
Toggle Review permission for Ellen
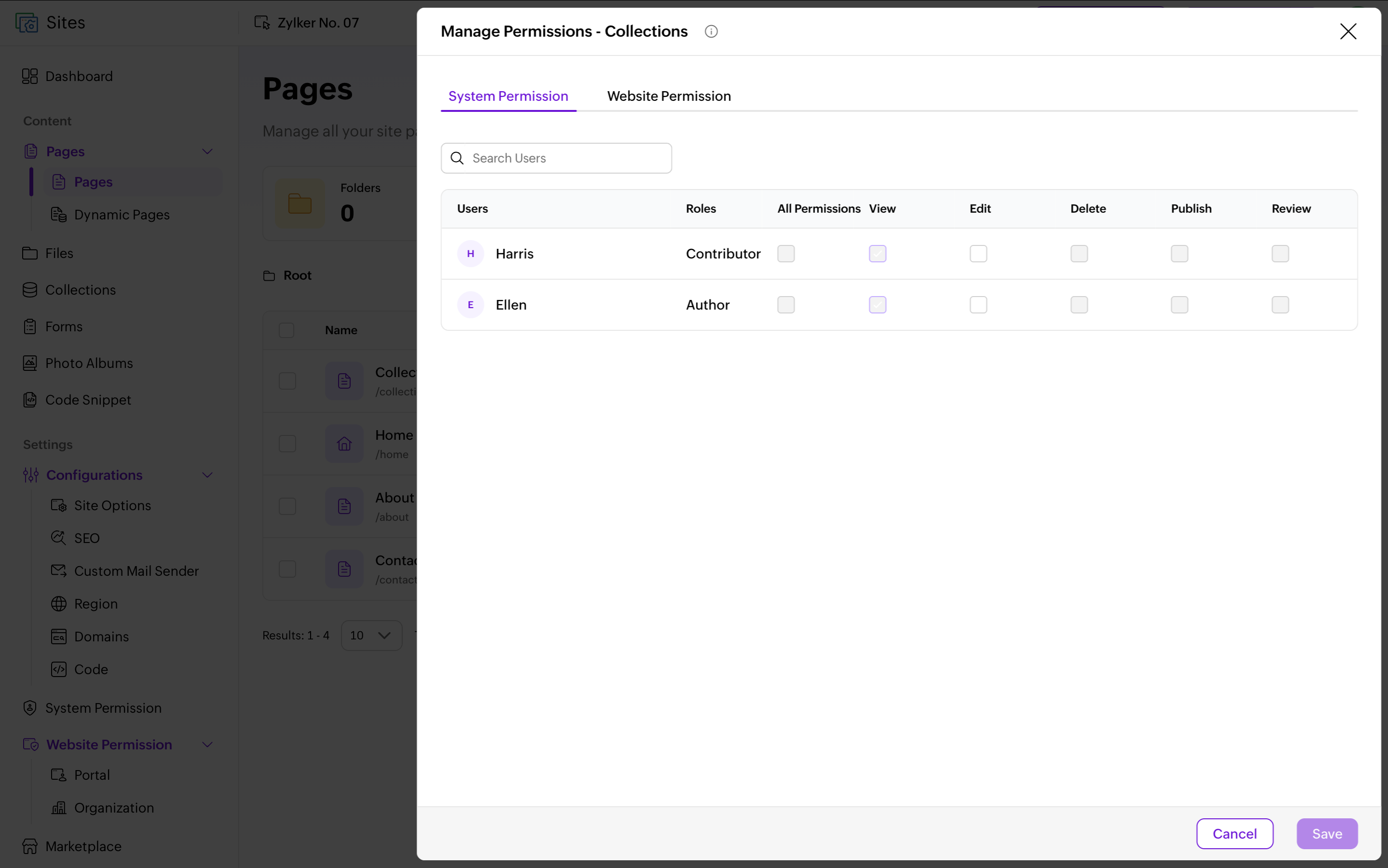pyautogui.click(x=1279, y=305)
